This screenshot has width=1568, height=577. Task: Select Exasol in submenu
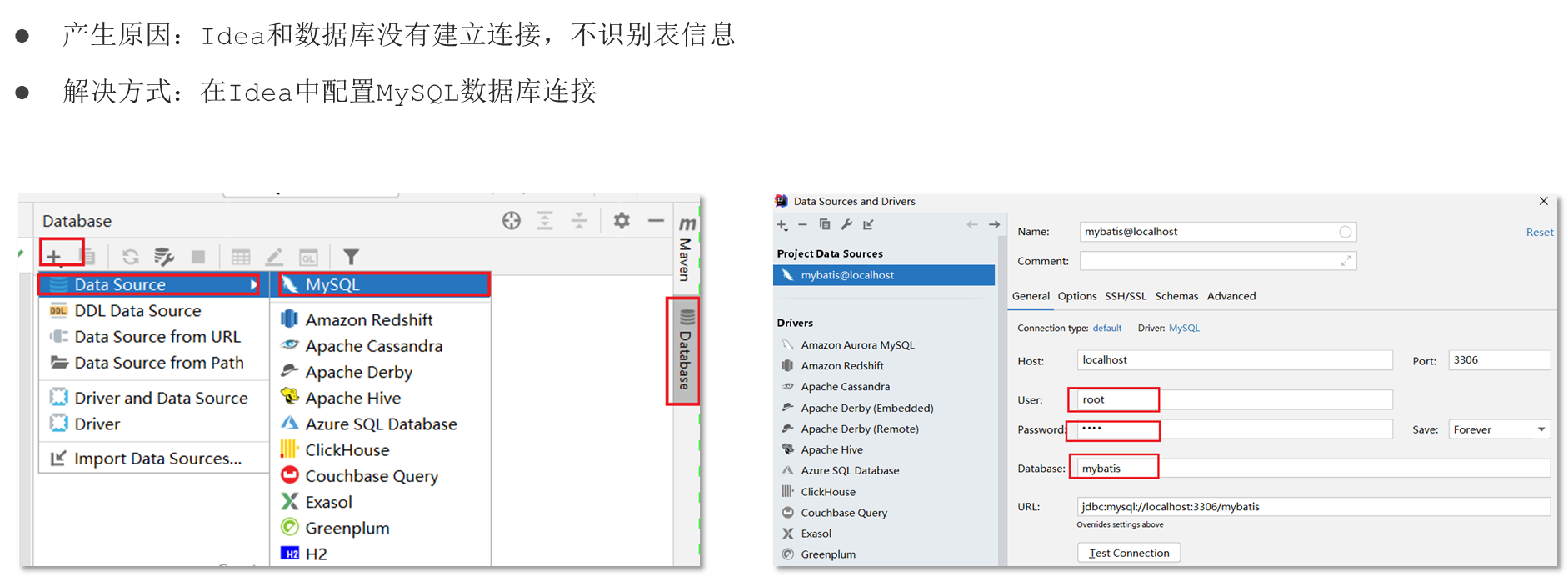[x=382, y=502]
